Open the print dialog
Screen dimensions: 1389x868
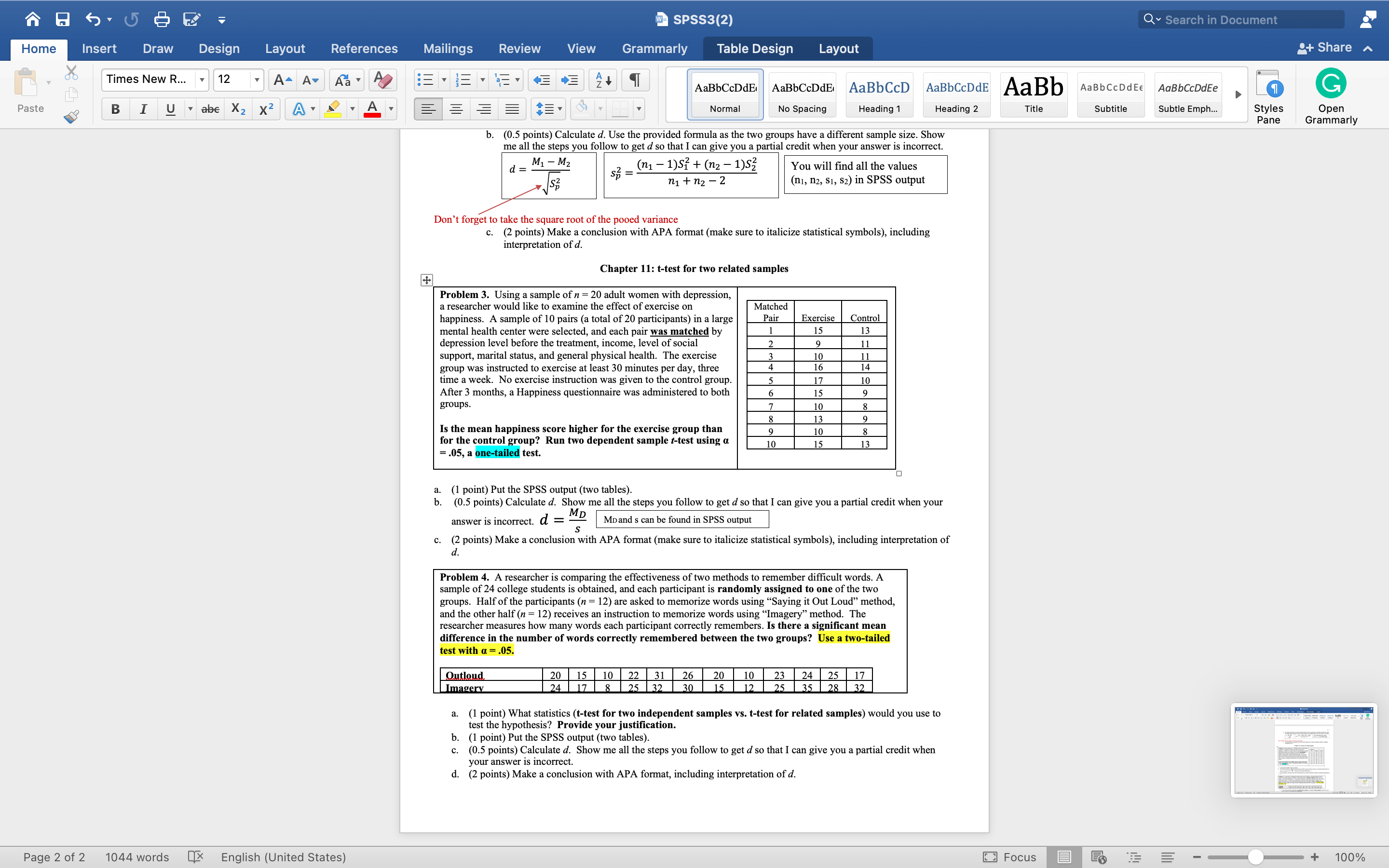pyautogui.click(x=161, y=19)
